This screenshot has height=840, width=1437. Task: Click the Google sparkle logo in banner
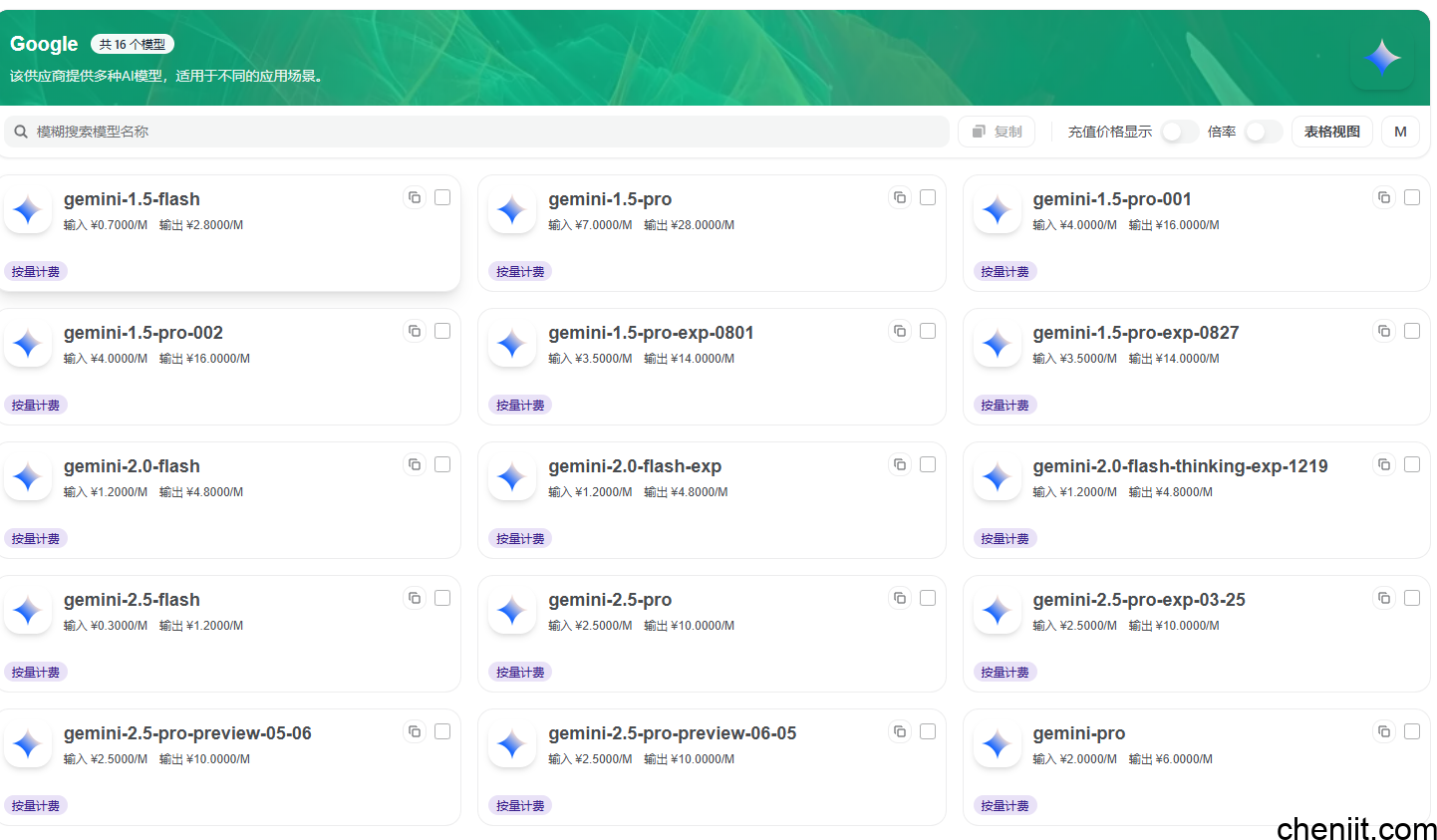(x=1382, y=58)
